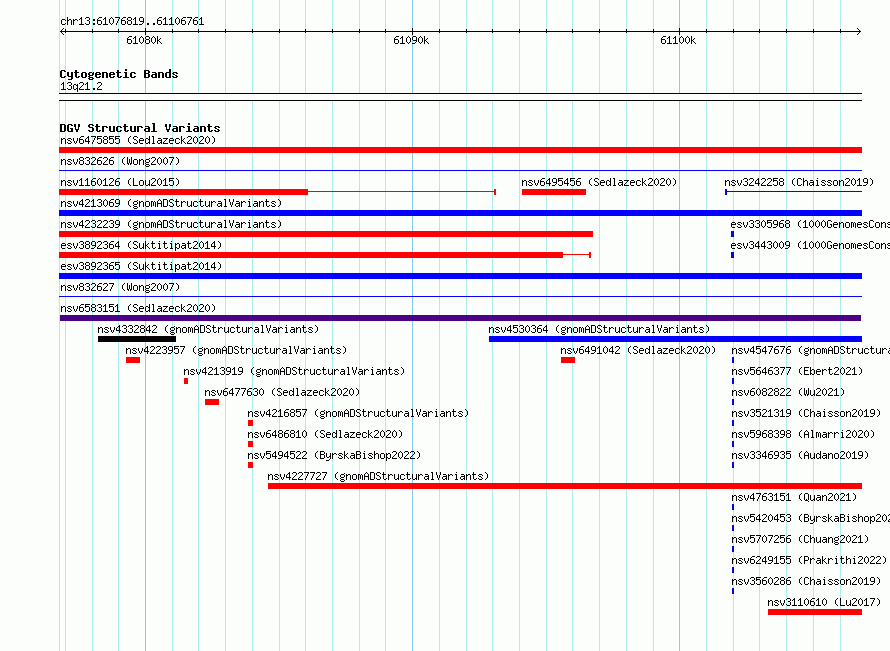Open the nsv6583151 (Sedlazeck2020) label
The image size is (890, 651).
(138, 308)
